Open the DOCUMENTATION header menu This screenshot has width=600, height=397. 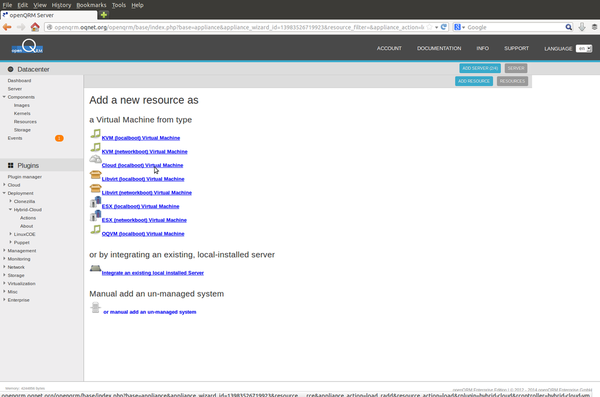[439, 48]
